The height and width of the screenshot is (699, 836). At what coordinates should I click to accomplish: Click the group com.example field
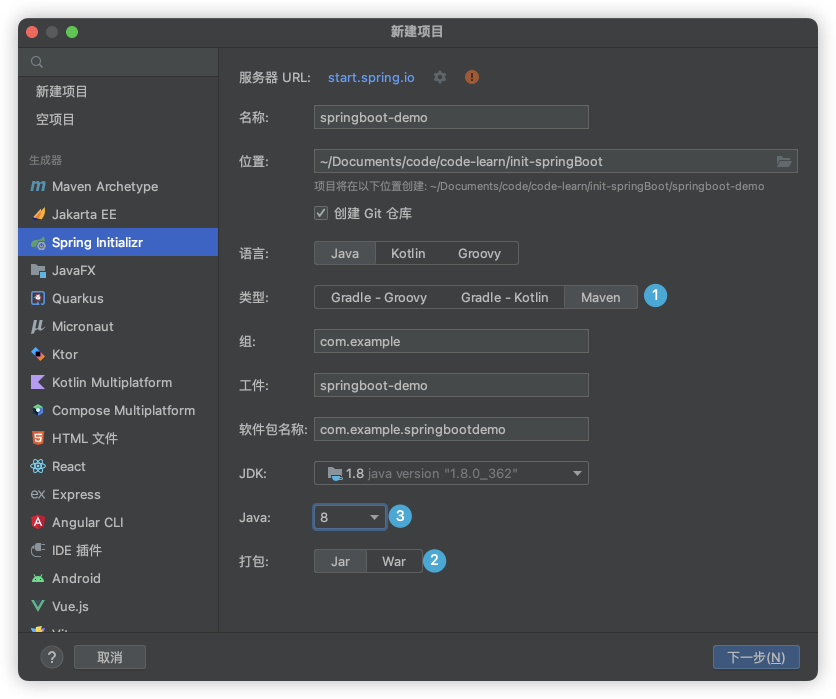[x=451, y=341]
